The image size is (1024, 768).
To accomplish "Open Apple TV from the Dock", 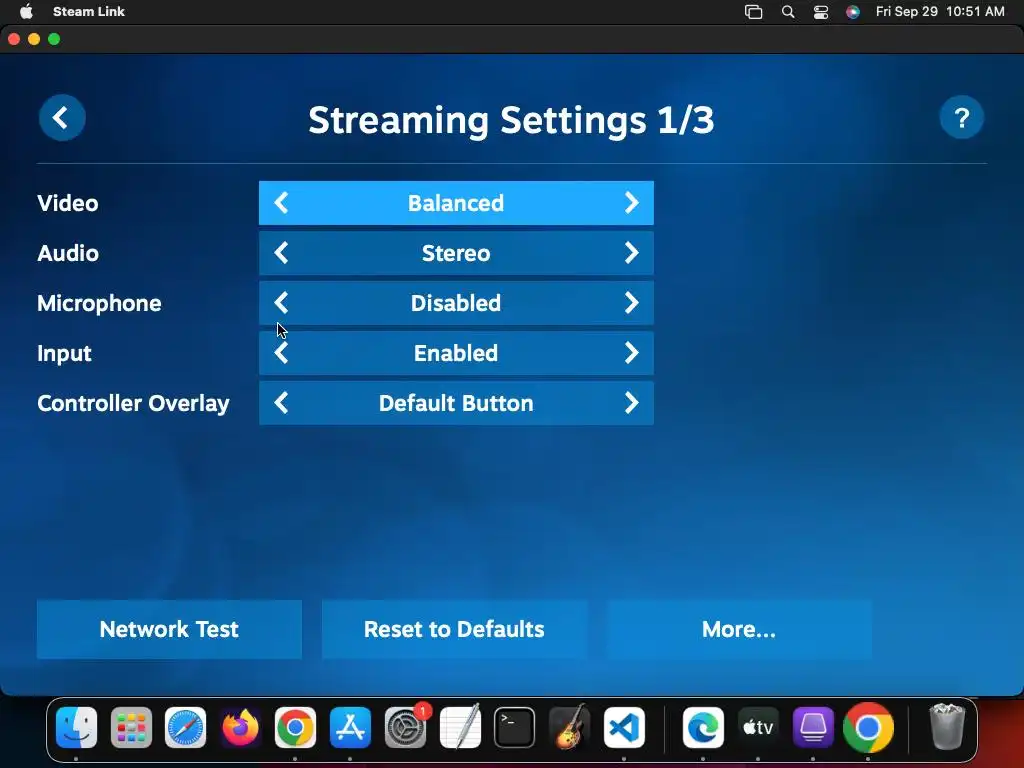I will click(x=758, y=728).
